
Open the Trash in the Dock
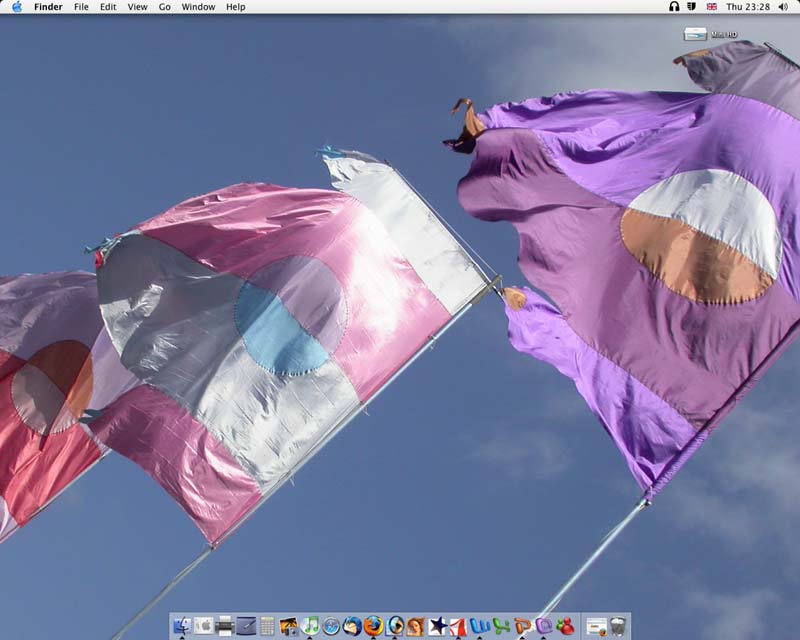[x=618, y=626]
